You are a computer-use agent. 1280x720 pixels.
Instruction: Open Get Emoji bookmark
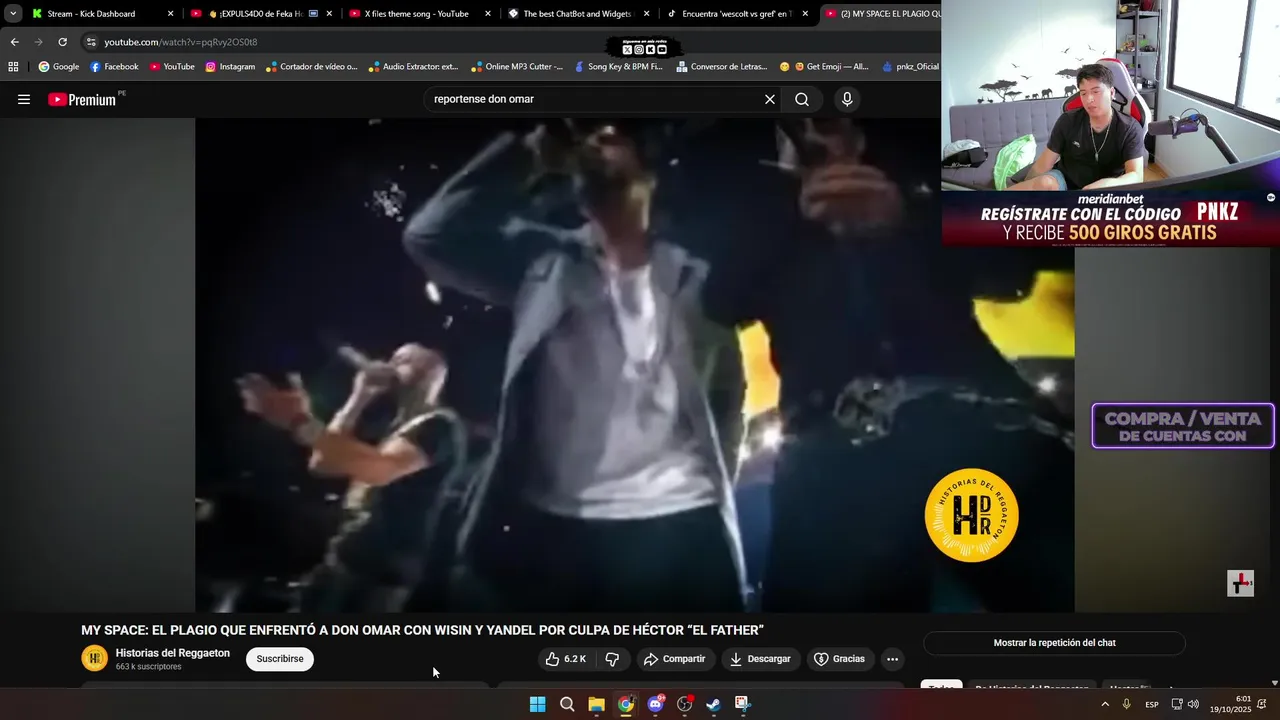[824, 67]
